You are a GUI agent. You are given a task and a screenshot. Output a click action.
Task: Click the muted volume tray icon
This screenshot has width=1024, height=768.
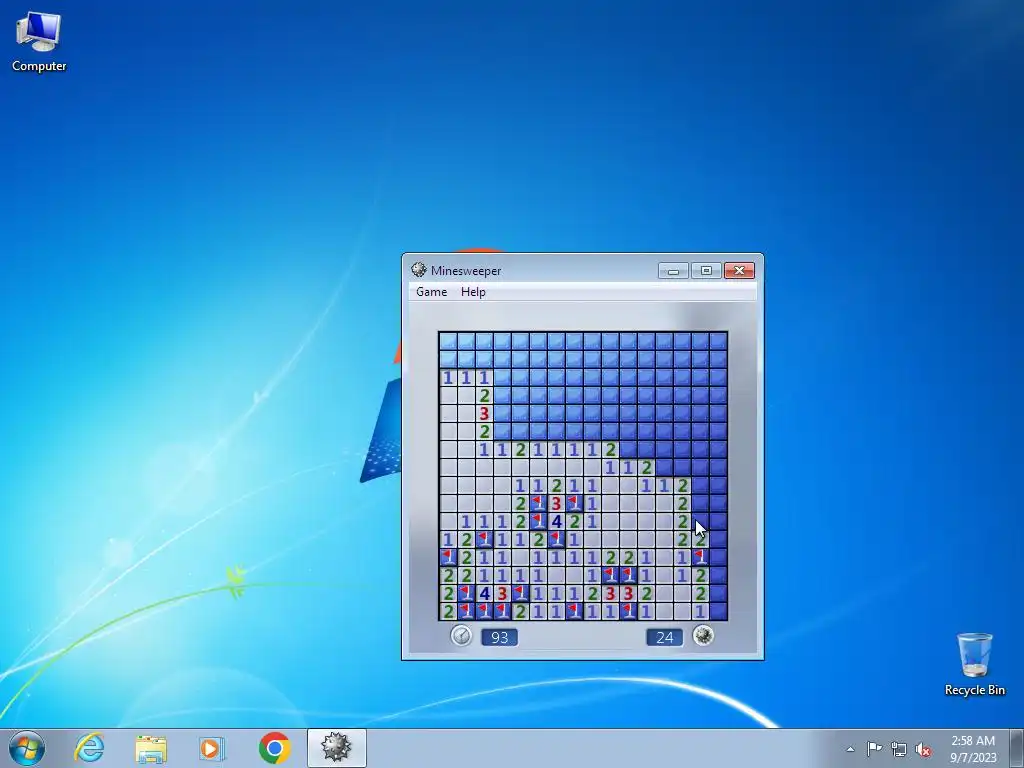(x=923, y=749)
